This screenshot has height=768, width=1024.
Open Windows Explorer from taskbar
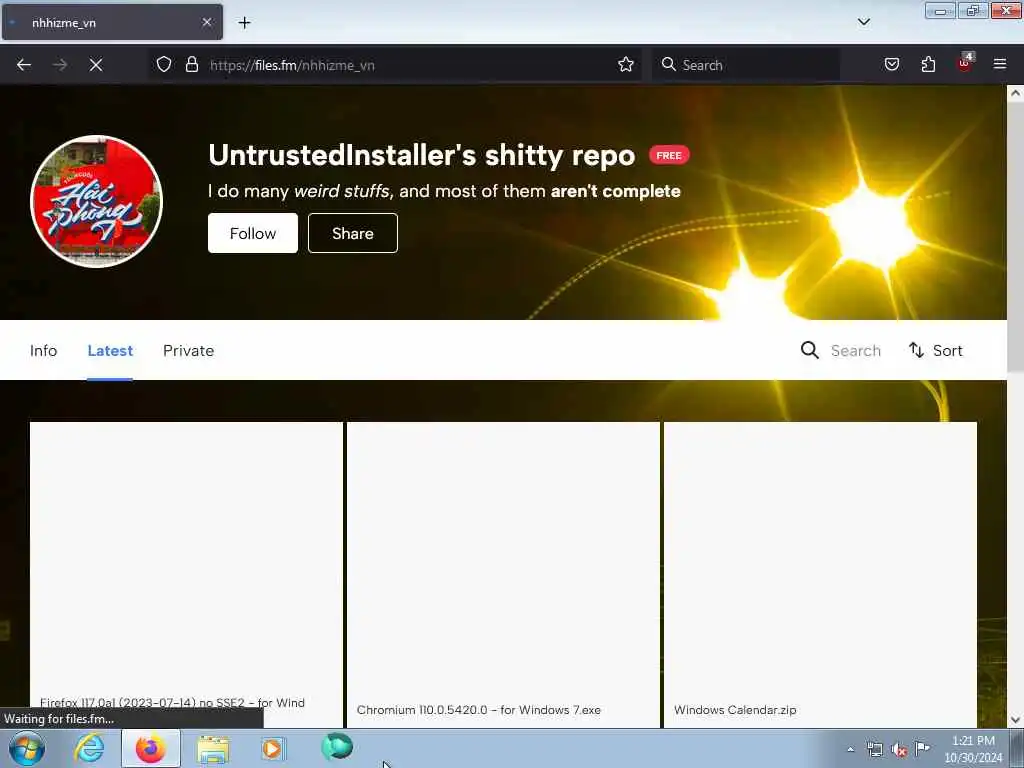pyautogui.click(x=213, y=749)
